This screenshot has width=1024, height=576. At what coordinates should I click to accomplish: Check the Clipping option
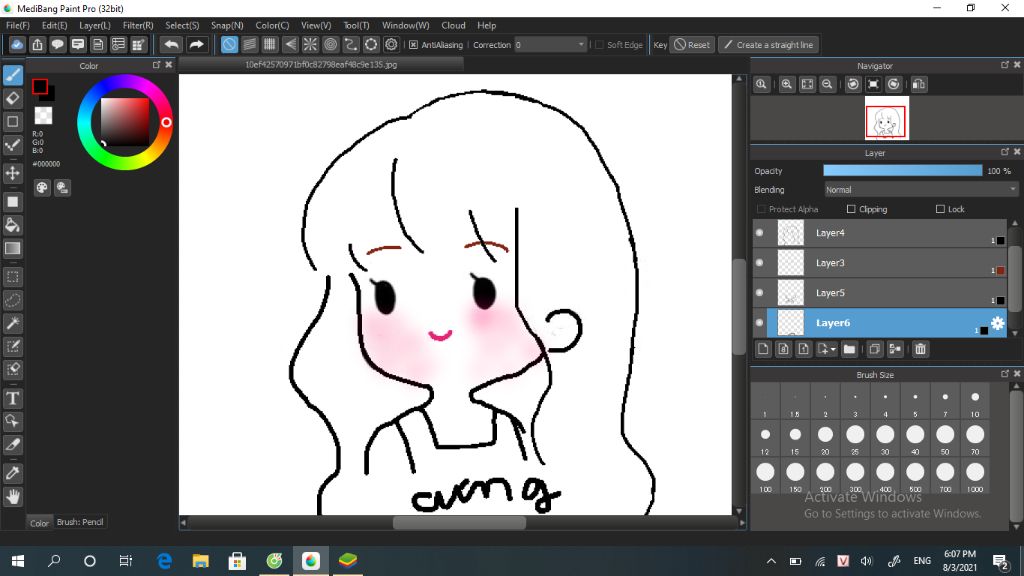(x=851, y=209)
